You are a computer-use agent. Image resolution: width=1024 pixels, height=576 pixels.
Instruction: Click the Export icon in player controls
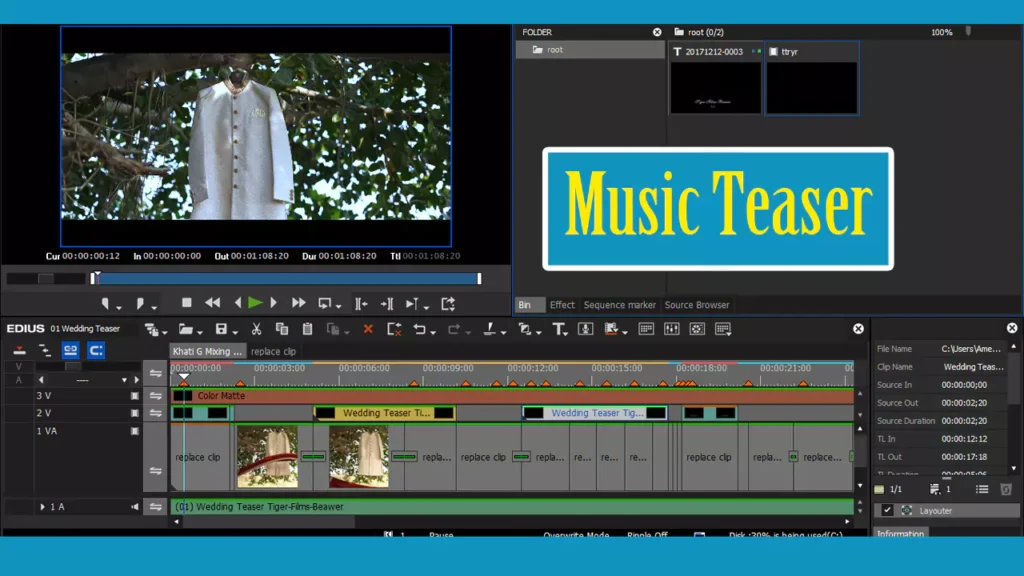(x=448, y=304)
